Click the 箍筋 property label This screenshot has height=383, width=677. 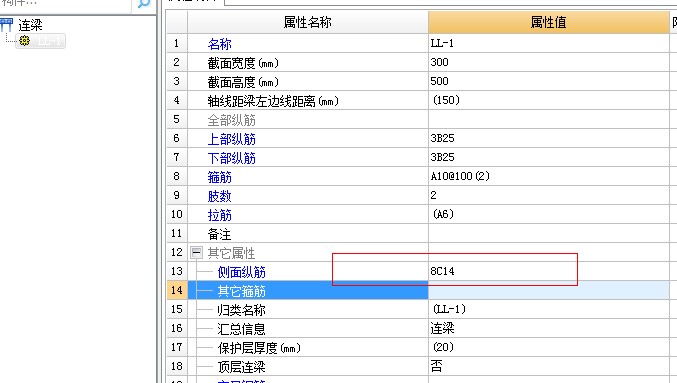[219, 177]
